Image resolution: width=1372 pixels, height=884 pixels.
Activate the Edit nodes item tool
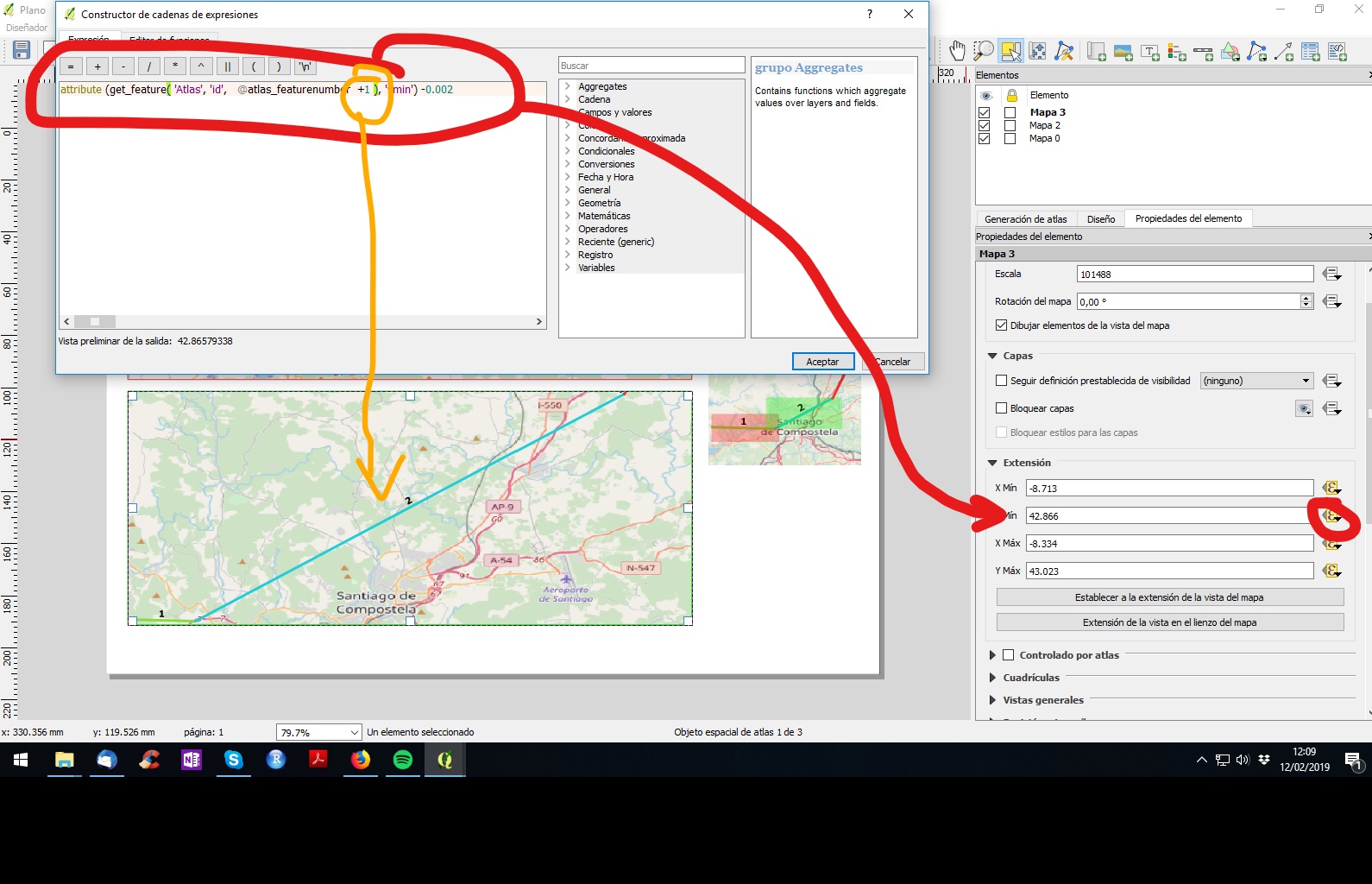(1065, 51)
